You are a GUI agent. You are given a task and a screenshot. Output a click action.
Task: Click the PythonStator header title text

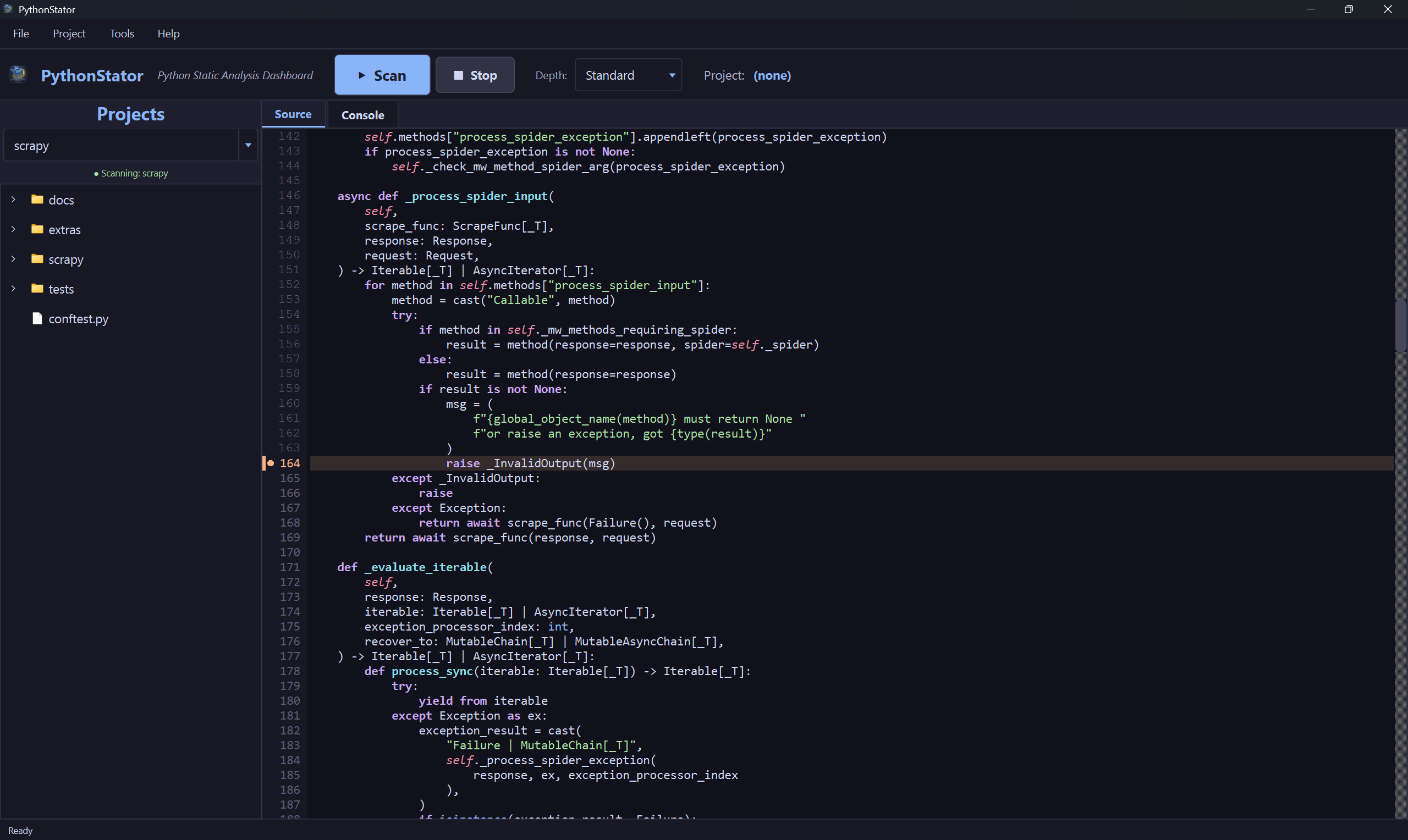92,75
